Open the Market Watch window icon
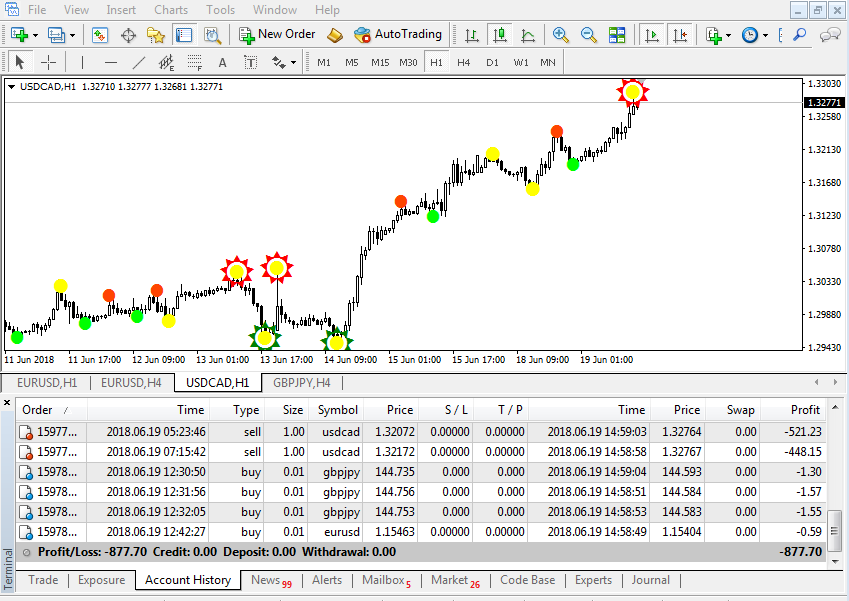849x601 pixels. click(100, 36)
